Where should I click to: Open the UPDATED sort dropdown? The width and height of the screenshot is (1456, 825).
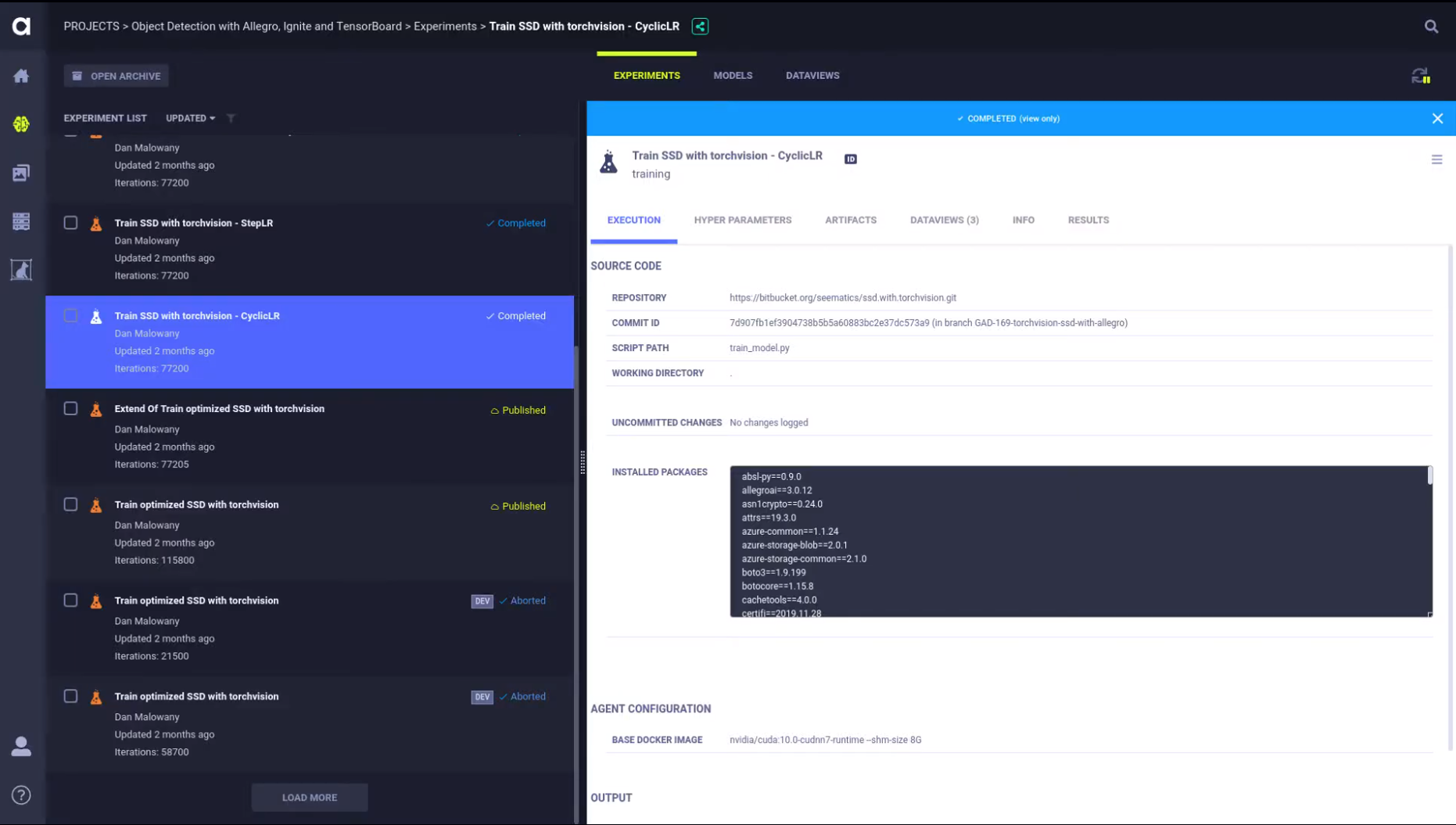[190, 118]
